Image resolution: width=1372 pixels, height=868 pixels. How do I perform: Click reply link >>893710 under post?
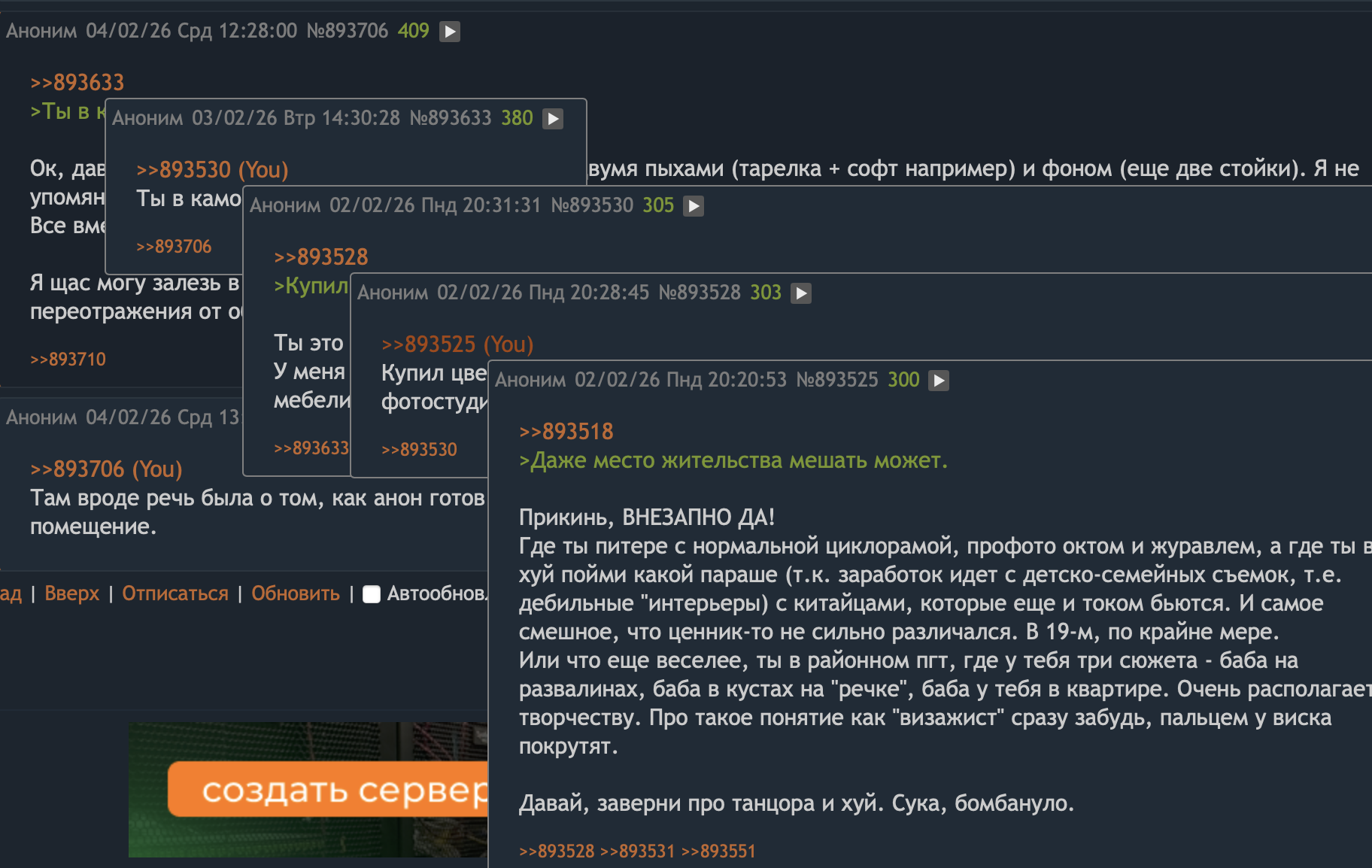[68, 359]
